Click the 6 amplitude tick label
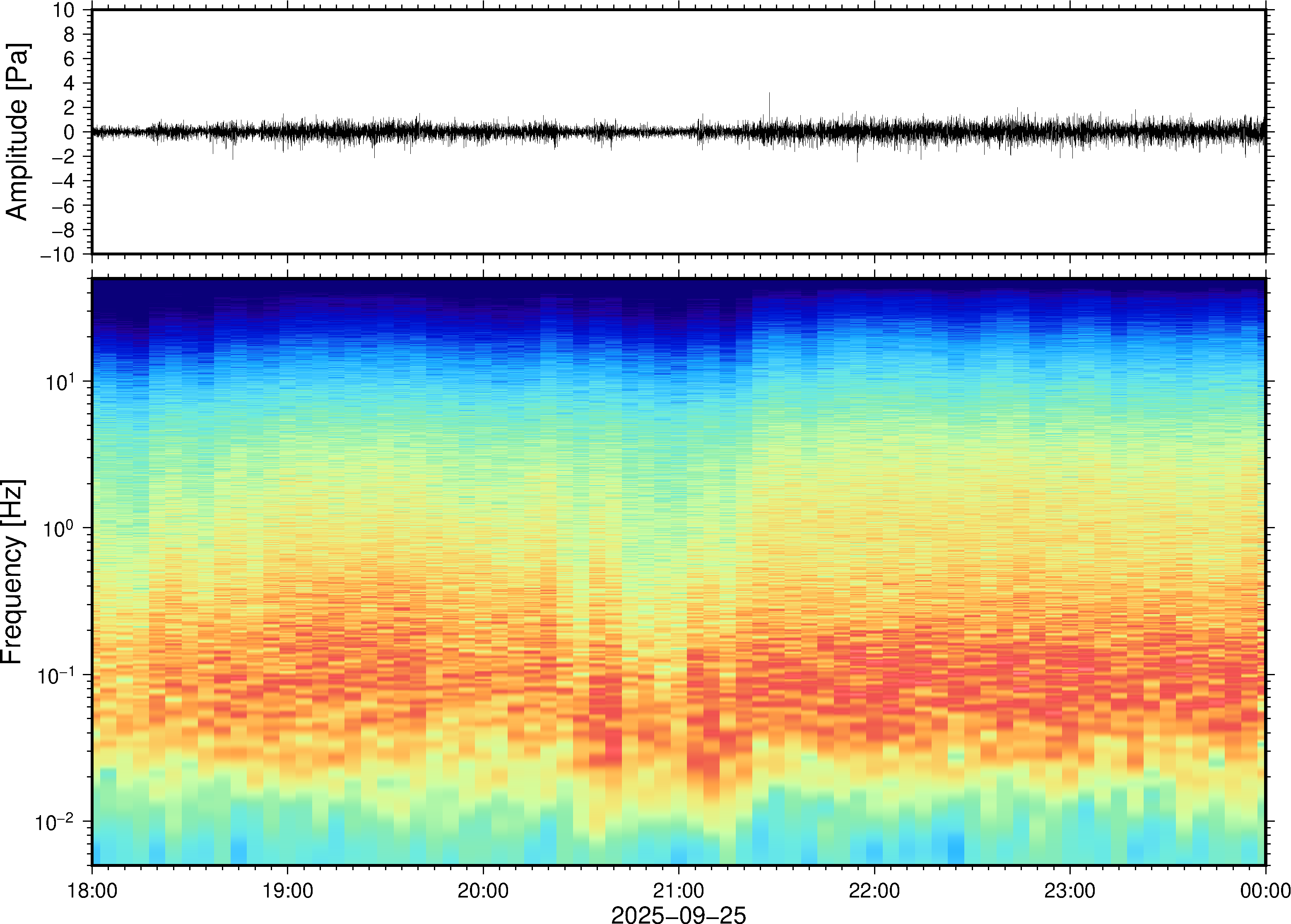The width and height of the screenshot is (1291, 924). click(70, 59)
